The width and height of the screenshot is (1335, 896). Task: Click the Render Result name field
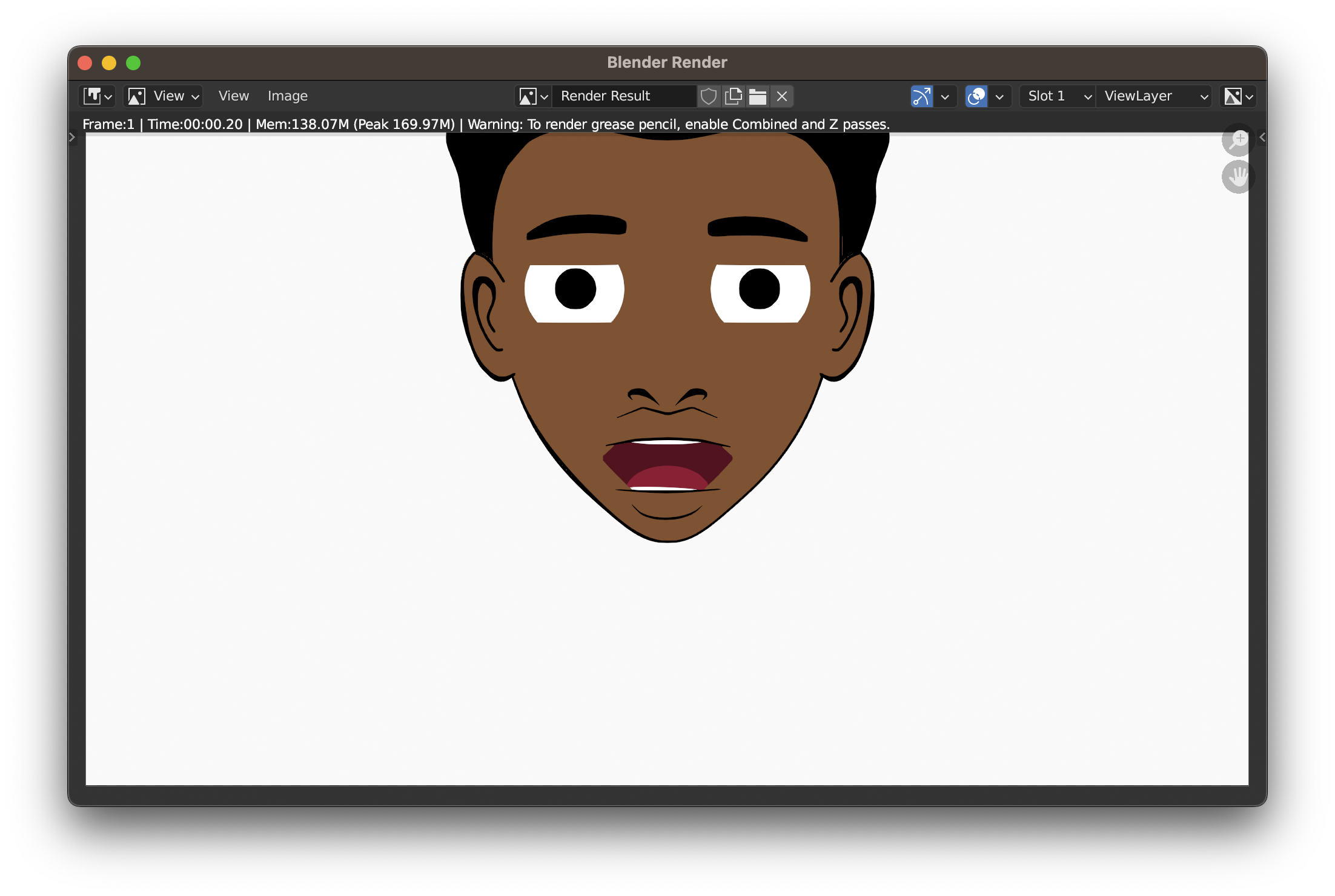[x=624, y=96]
